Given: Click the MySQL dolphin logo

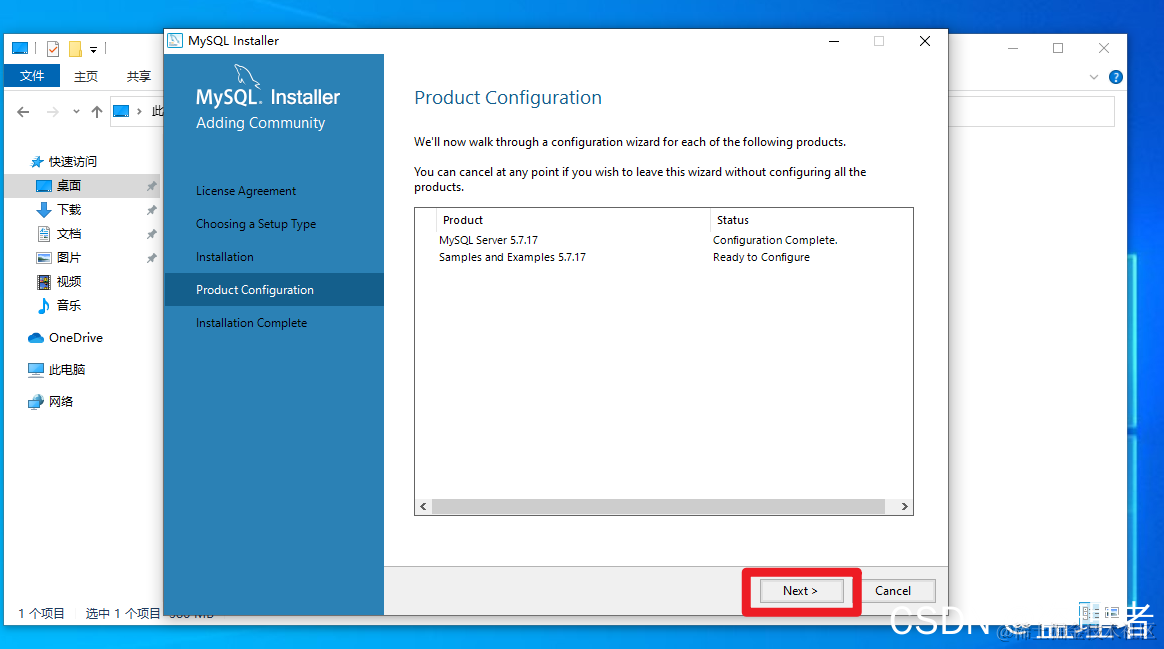Looking at the screenshot, I should tap(246, 76).
